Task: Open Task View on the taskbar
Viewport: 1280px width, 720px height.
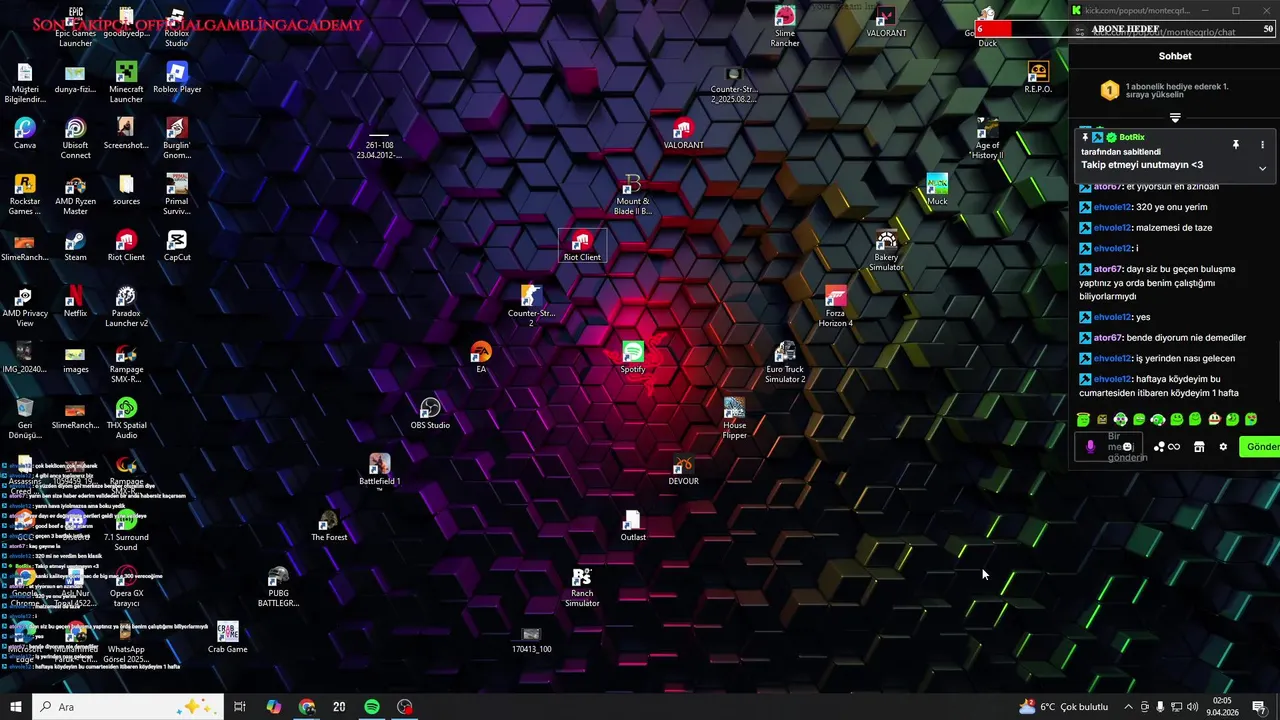Action: (x=240, y=707)
